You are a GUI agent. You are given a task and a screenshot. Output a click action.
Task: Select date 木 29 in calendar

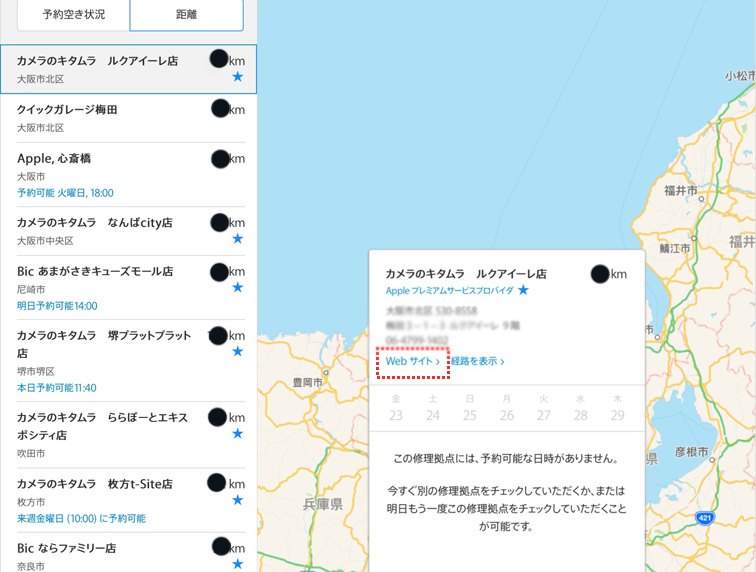(x=618, y=408)
